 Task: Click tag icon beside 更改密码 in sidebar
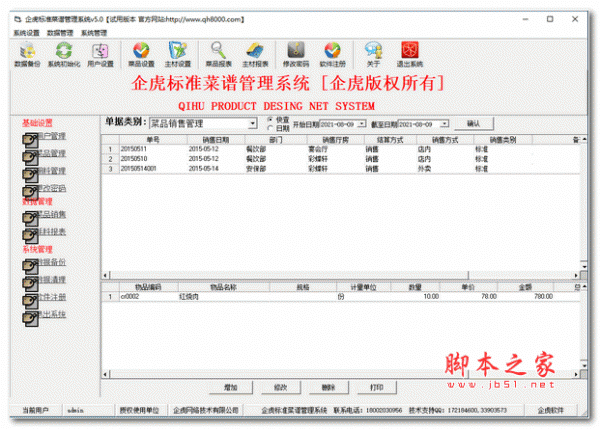tap(30, 192)
